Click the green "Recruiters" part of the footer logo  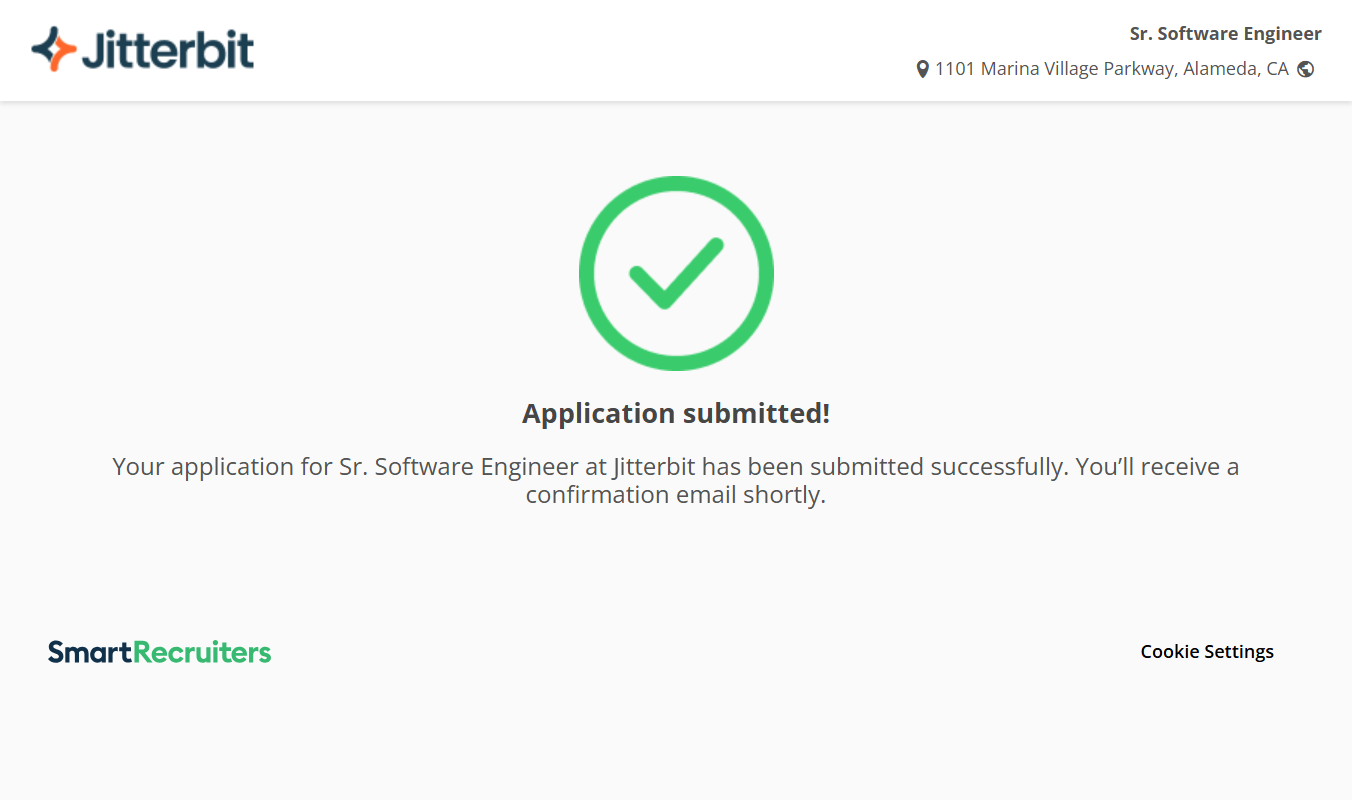pyautogui.click(x=202, y=652)
